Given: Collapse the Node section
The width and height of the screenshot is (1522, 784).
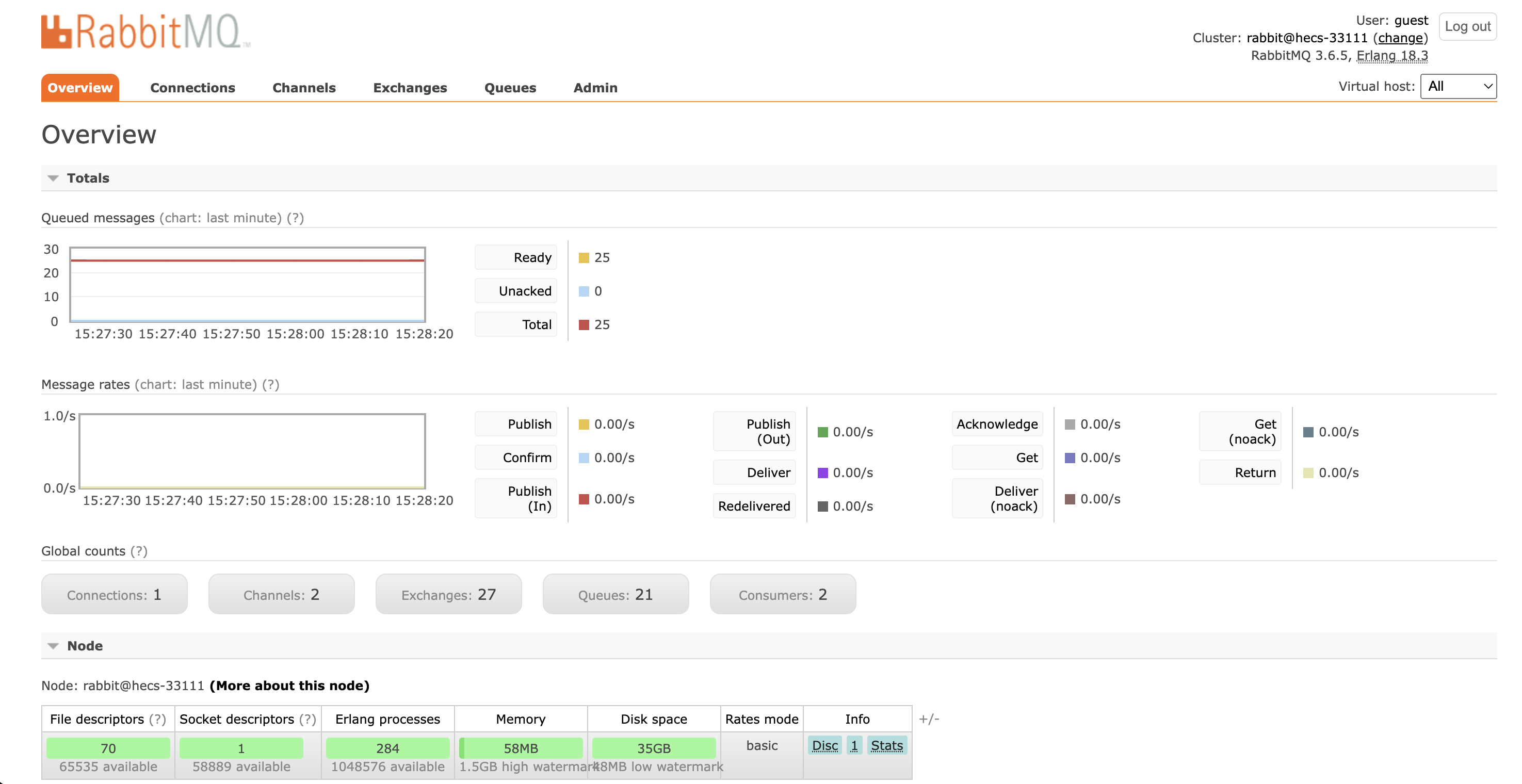Looking at the screenshot, I should 85,646.
